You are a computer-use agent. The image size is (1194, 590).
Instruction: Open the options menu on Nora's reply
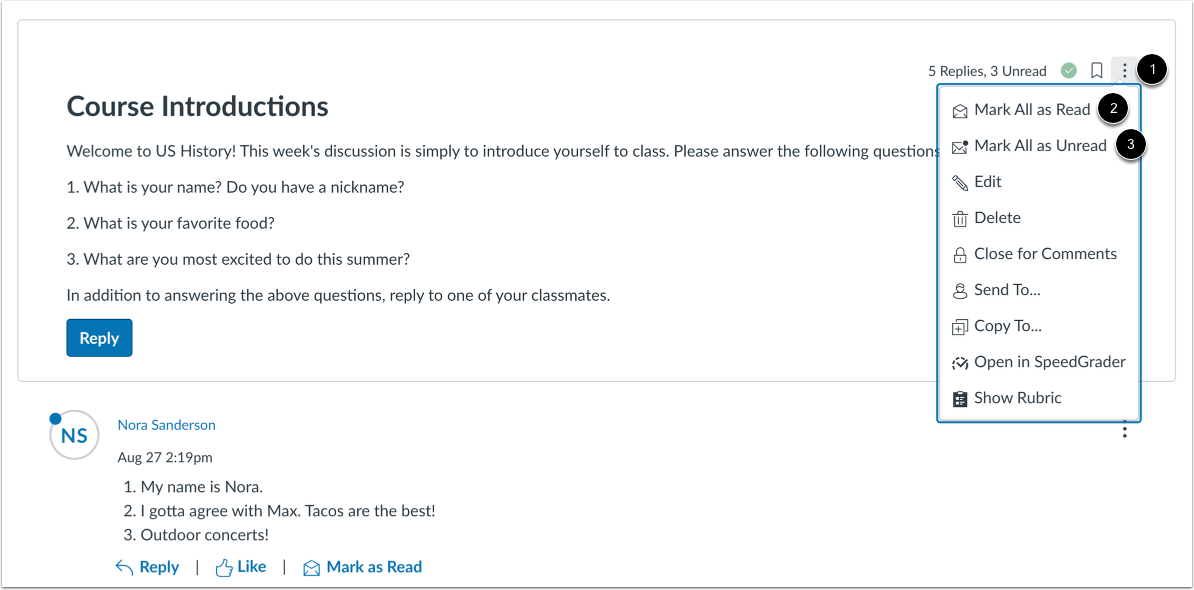1124,430
